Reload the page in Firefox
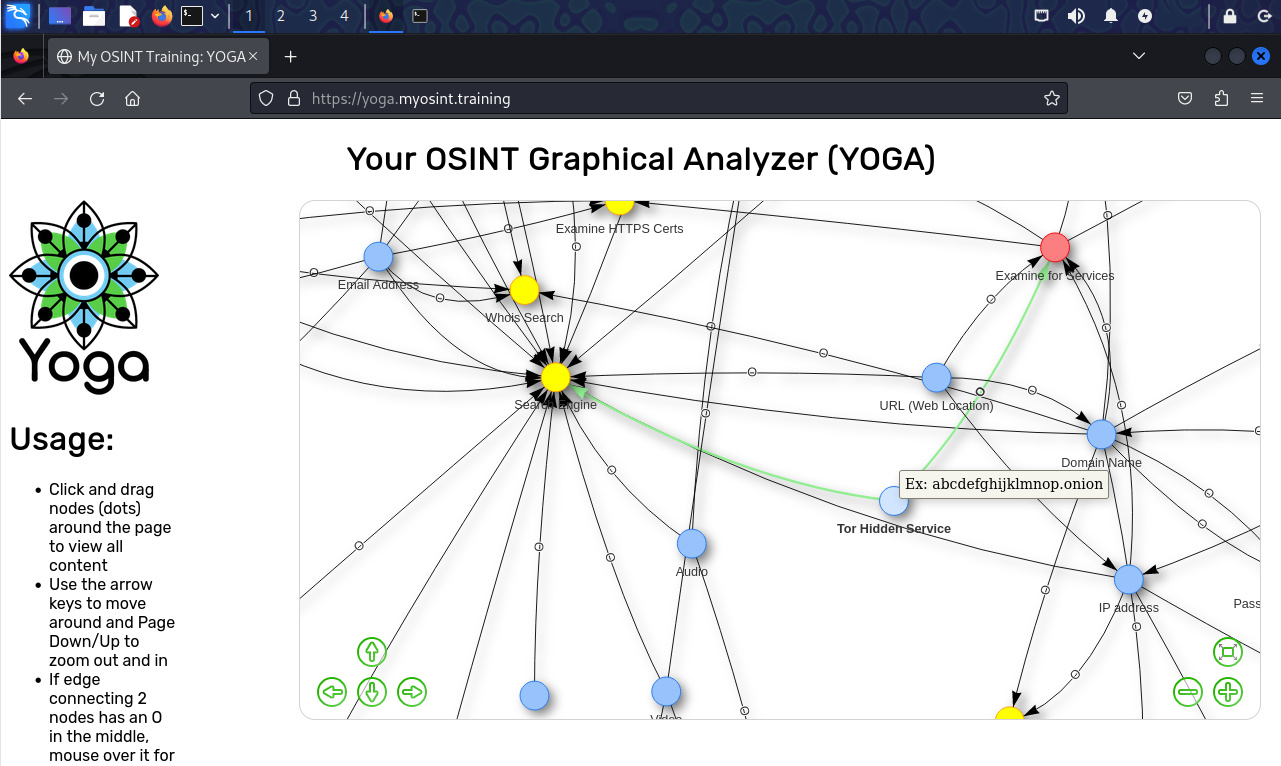This screenshot has width=1281, height=766. click(97, 98)
